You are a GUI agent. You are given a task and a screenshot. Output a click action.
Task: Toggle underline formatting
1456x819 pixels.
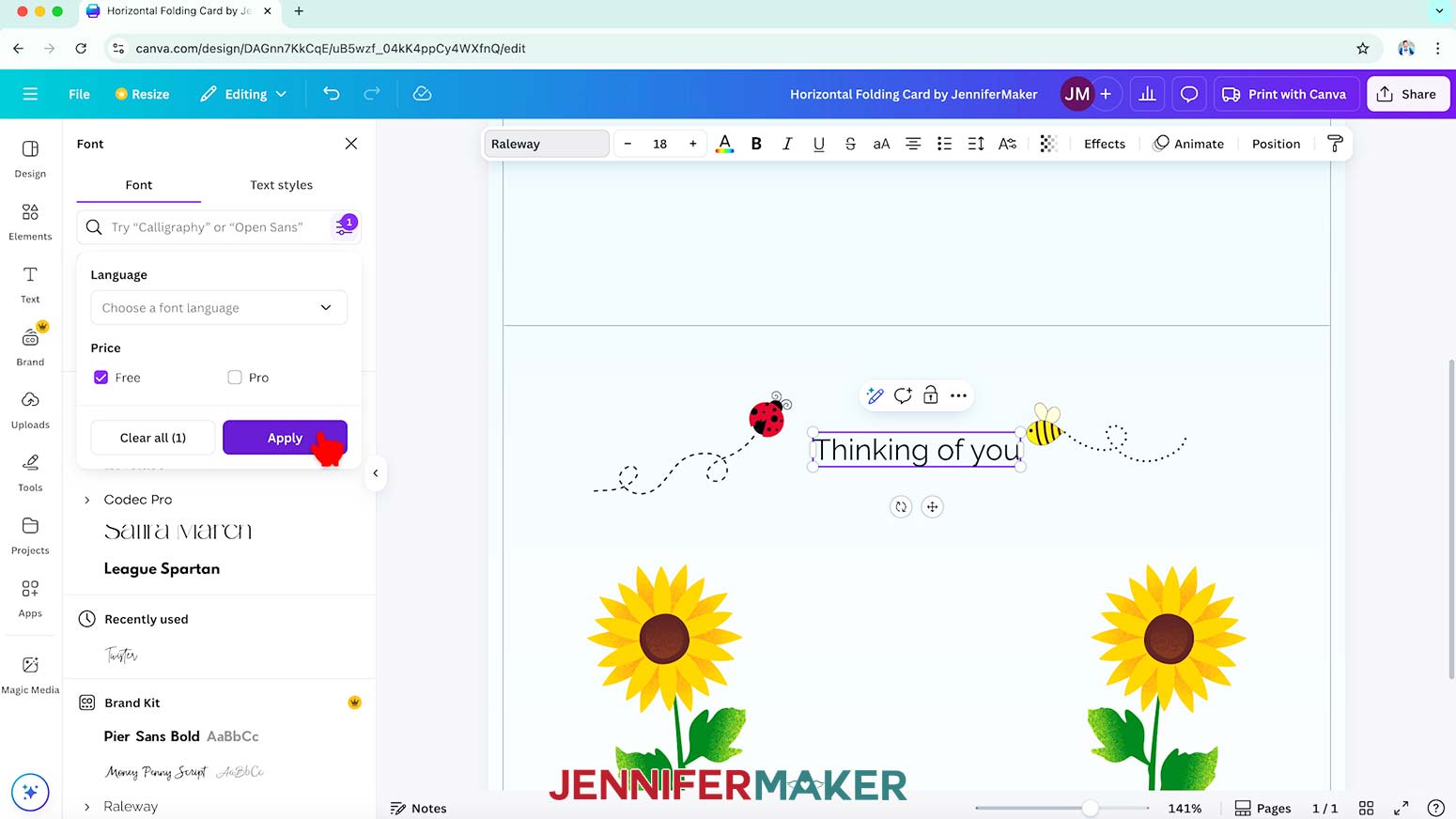click(819, 144)
